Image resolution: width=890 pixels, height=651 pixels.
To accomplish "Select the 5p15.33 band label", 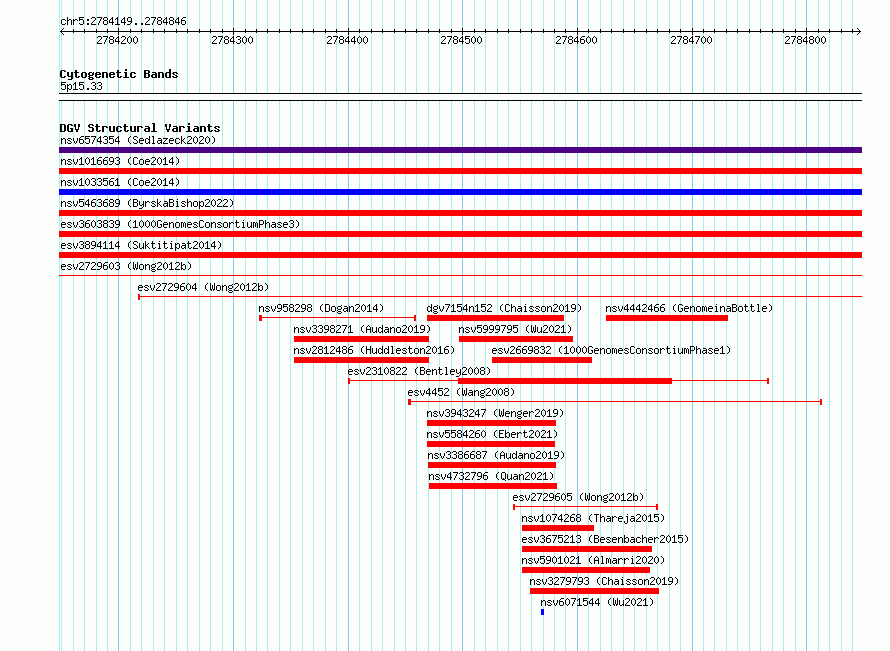I will click(x=81, y=86).
